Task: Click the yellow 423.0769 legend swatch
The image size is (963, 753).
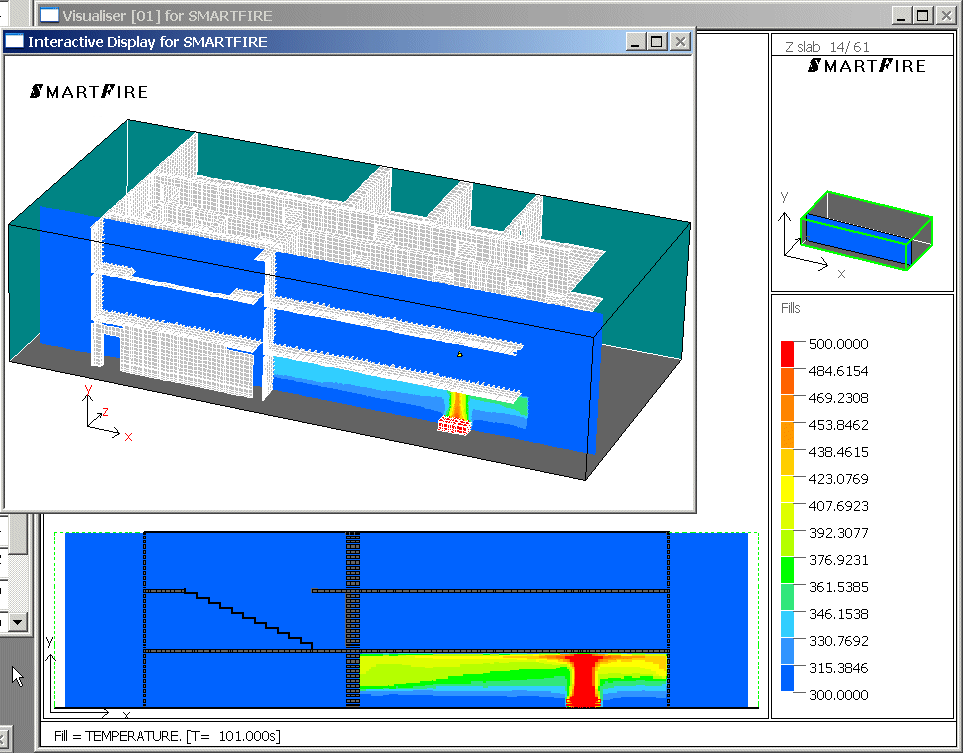Action: click(787, 489)
